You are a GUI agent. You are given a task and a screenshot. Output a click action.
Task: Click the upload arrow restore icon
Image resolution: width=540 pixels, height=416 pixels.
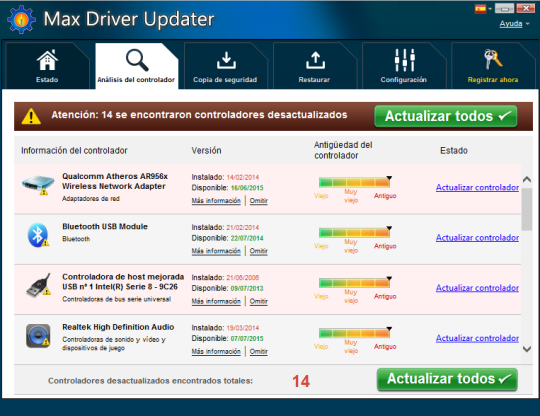point(315,60)
